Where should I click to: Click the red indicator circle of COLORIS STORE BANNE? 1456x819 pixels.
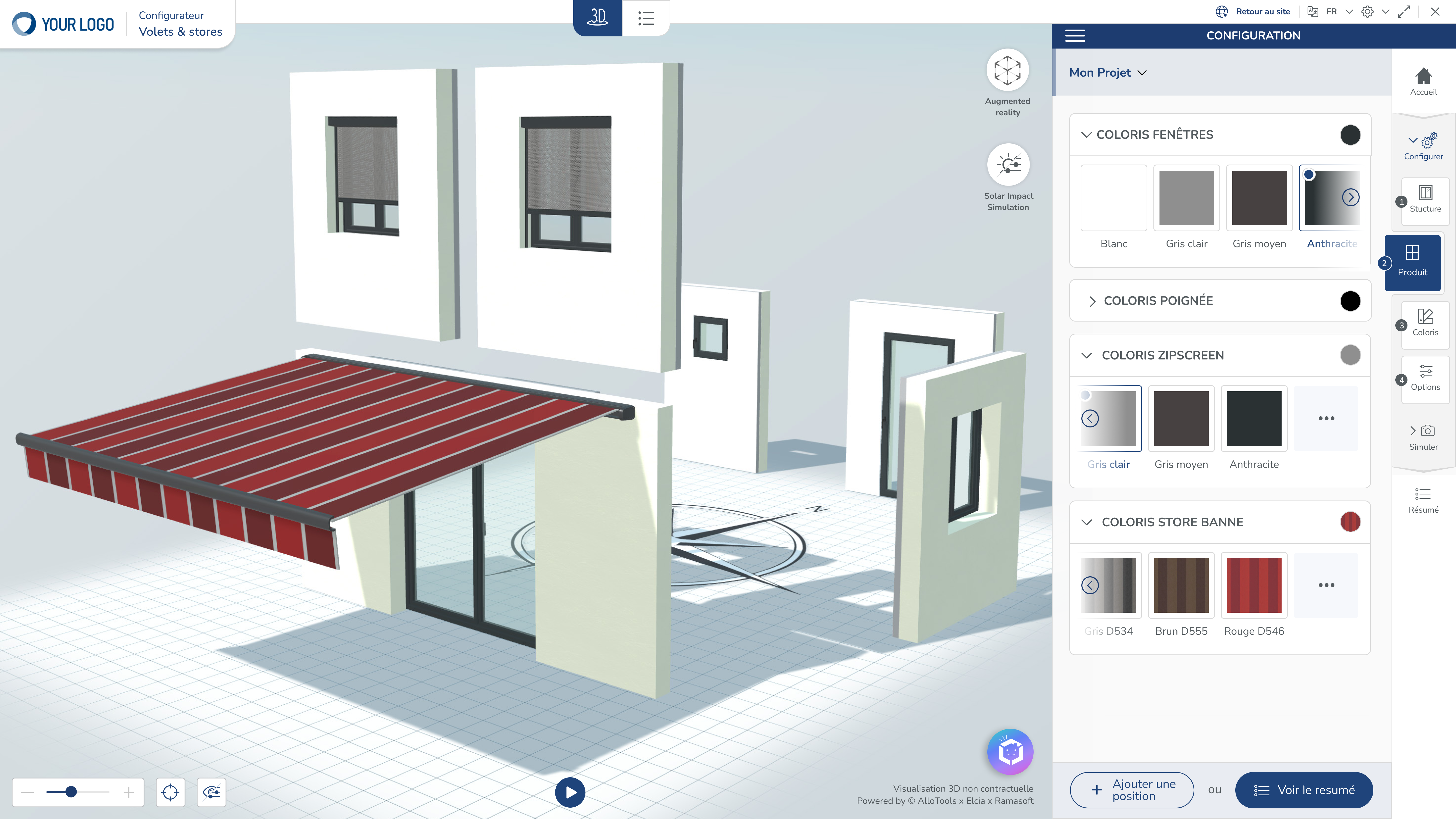[1350, 522]
